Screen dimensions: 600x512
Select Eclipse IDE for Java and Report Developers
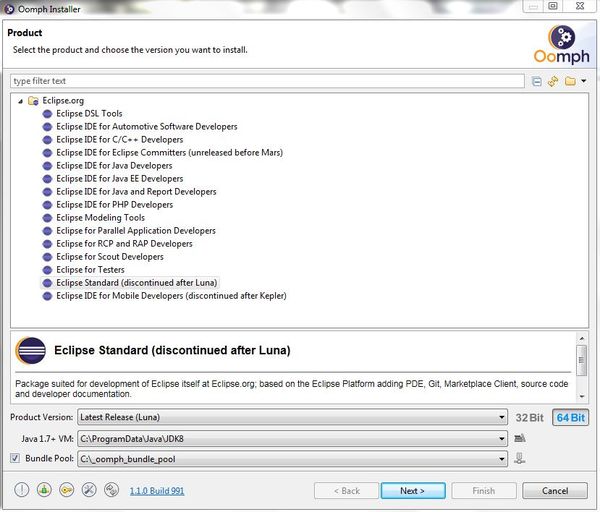(x=136, y=192)
